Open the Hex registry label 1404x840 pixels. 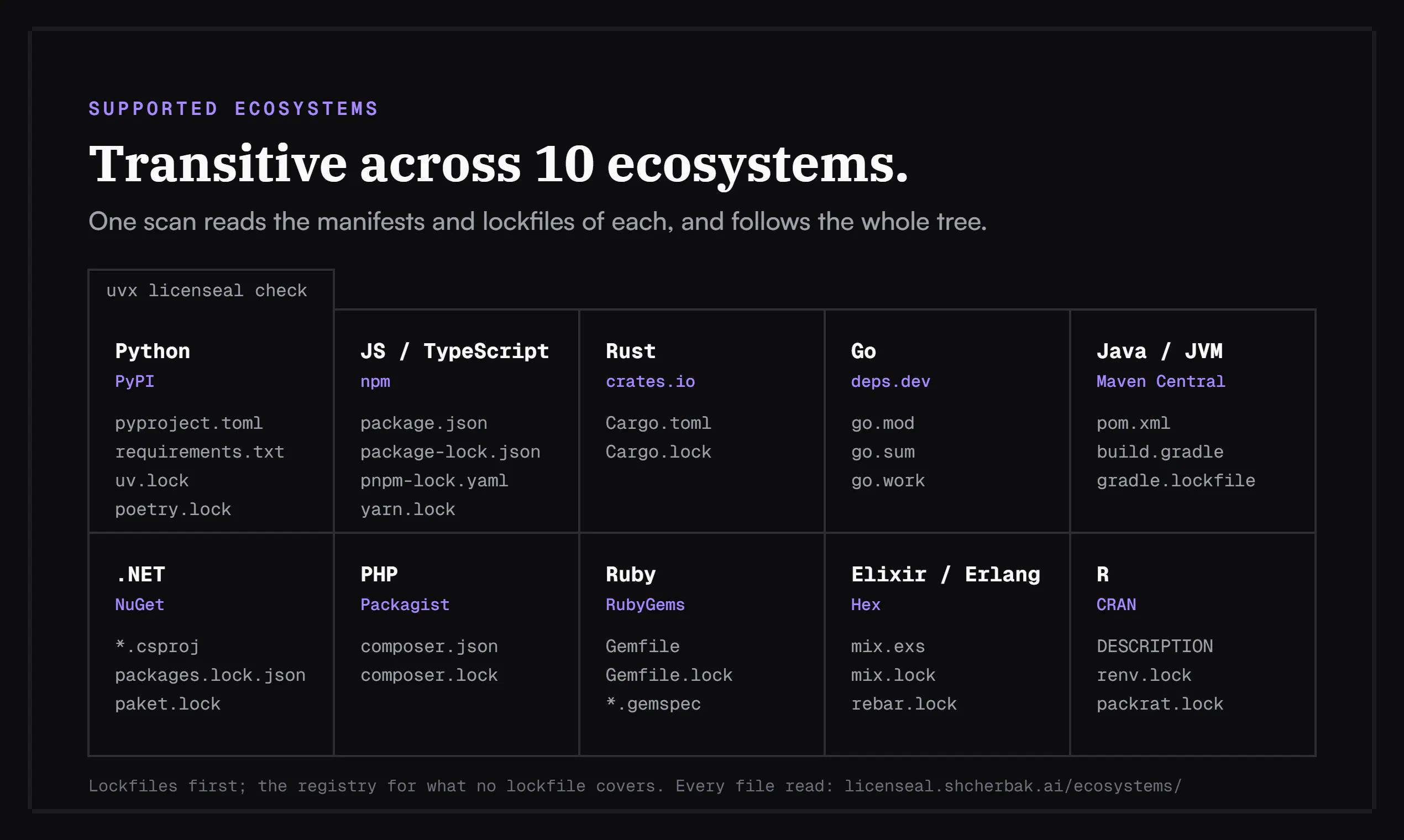(x=866, y=604)
